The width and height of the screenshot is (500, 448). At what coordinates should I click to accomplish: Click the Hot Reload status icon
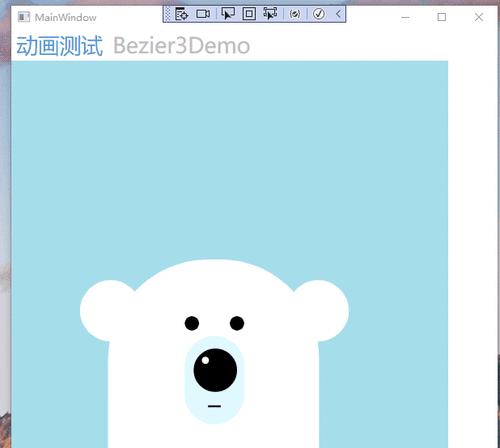pyautogui.click(x=295, y=14)
